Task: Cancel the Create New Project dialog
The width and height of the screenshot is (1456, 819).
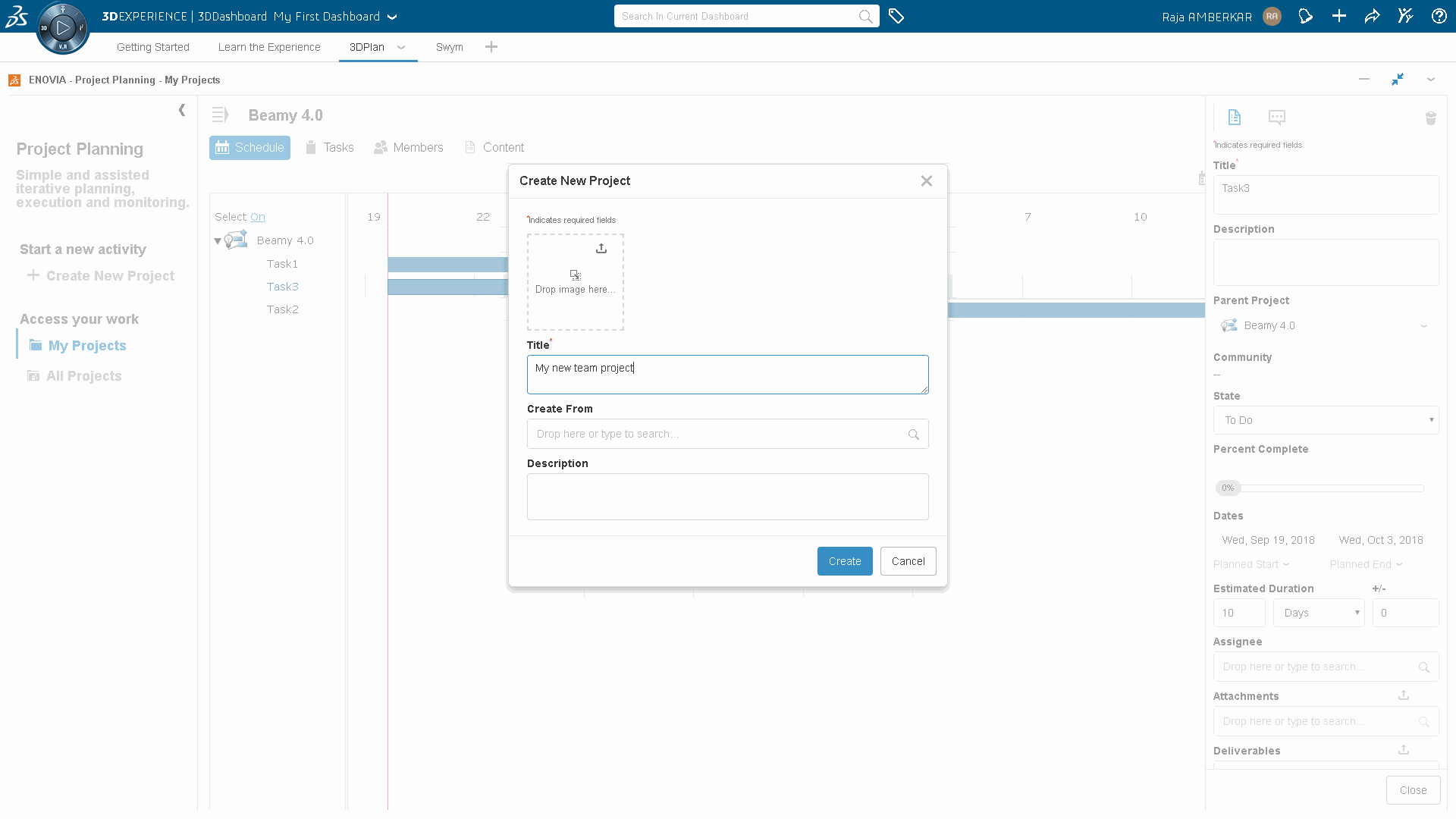Action: (x=908, y=561)
